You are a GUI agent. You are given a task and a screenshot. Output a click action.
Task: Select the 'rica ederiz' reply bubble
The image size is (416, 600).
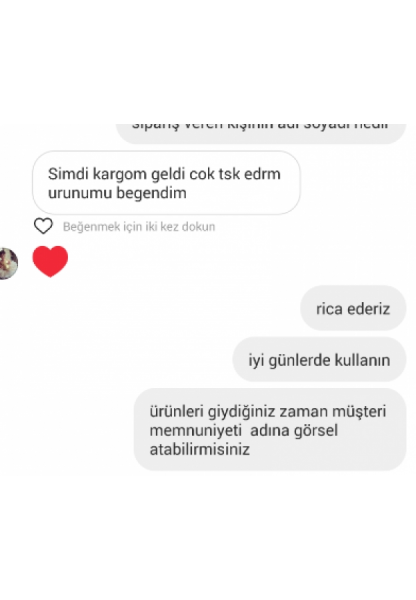[x=353, y=308]
